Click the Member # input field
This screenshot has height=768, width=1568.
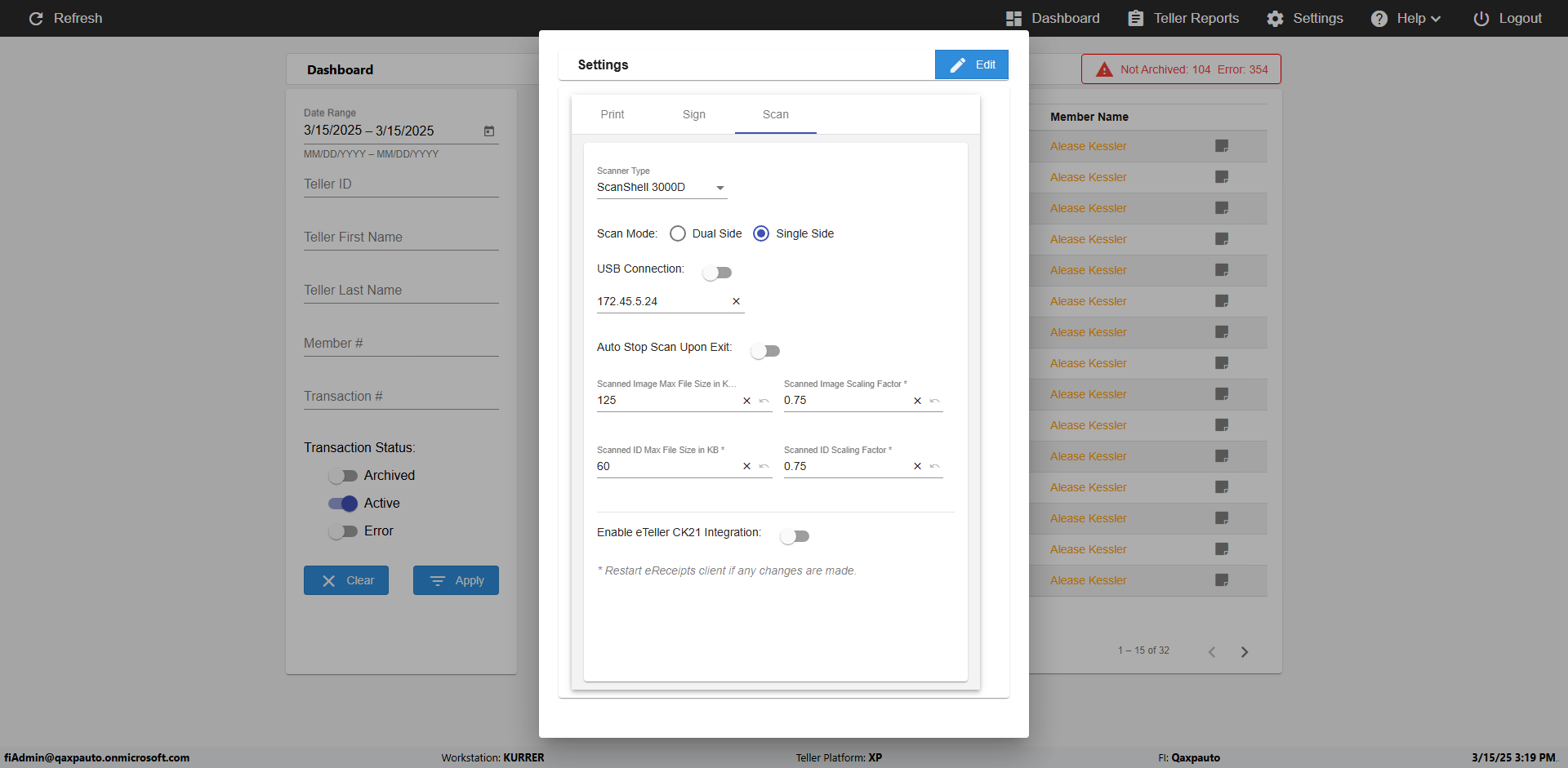[401, 344]
